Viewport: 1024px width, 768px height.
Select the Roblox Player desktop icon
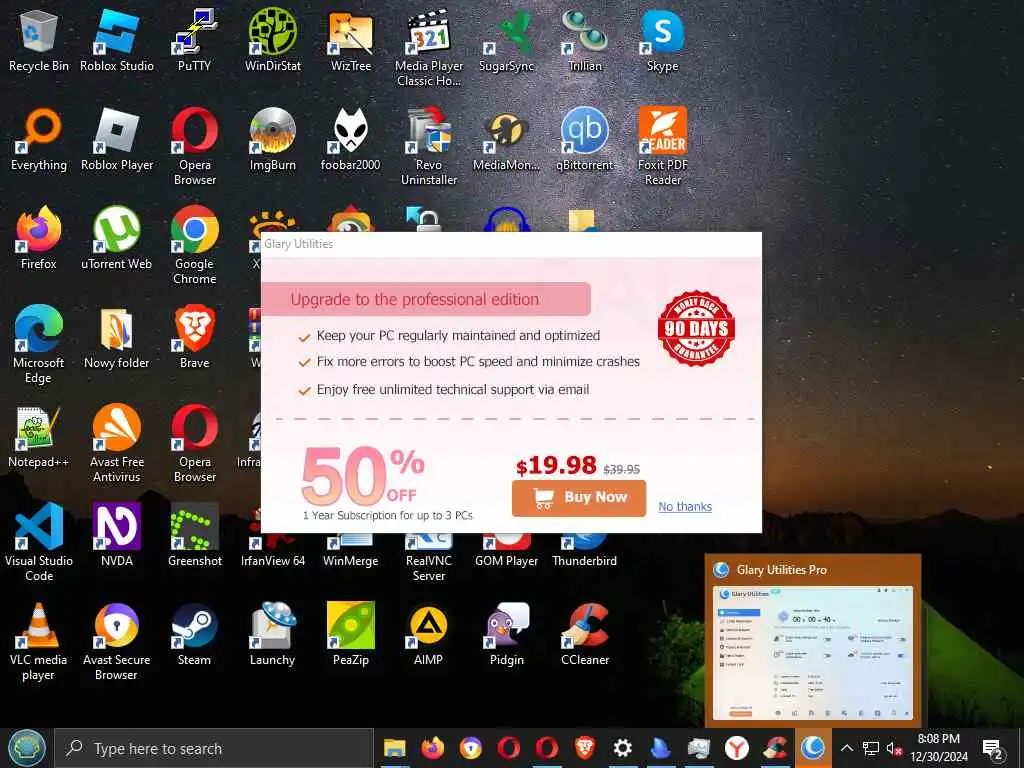point(117,139)
